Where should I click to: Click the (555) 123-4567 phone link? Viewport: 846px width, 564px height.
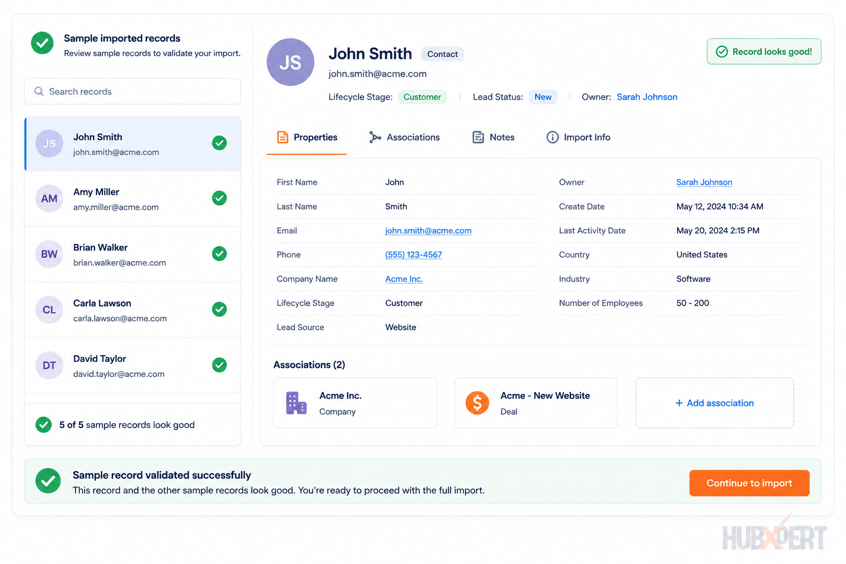(413, 255)
